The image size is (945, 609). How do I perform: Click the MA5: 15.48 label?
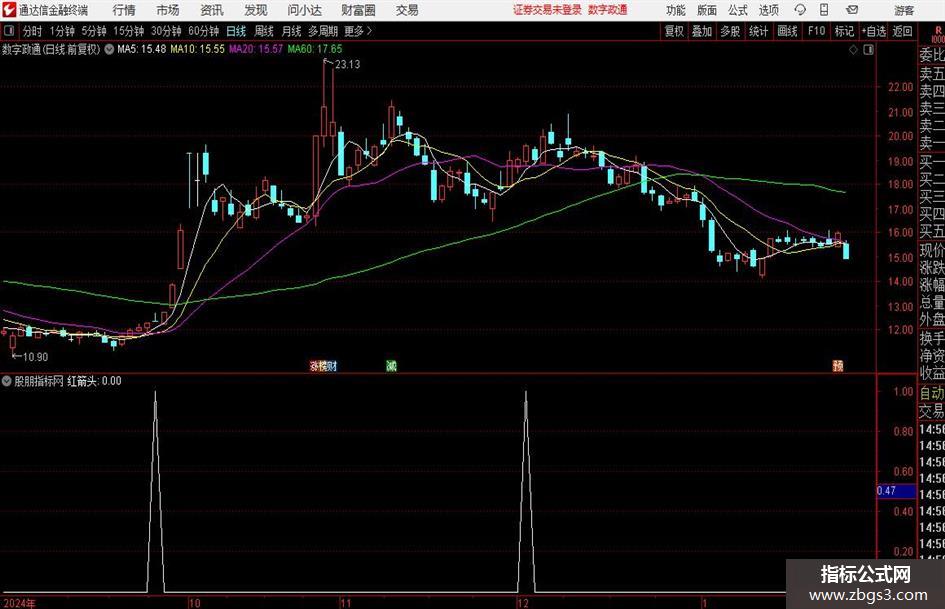point(141,49)
